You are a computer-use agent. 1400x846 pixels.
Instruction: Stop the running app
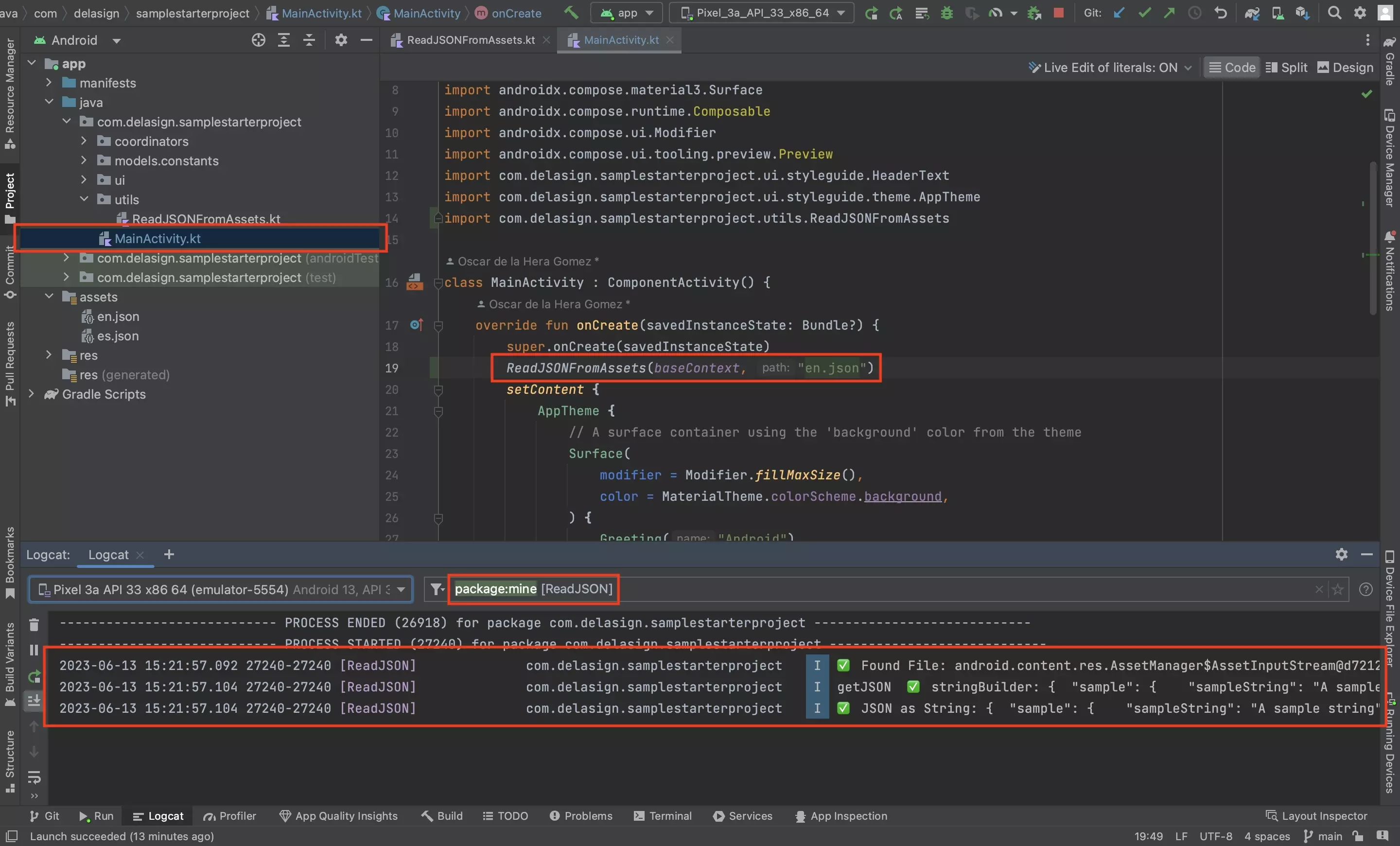pyautogui.click(x=1059, y=13)
